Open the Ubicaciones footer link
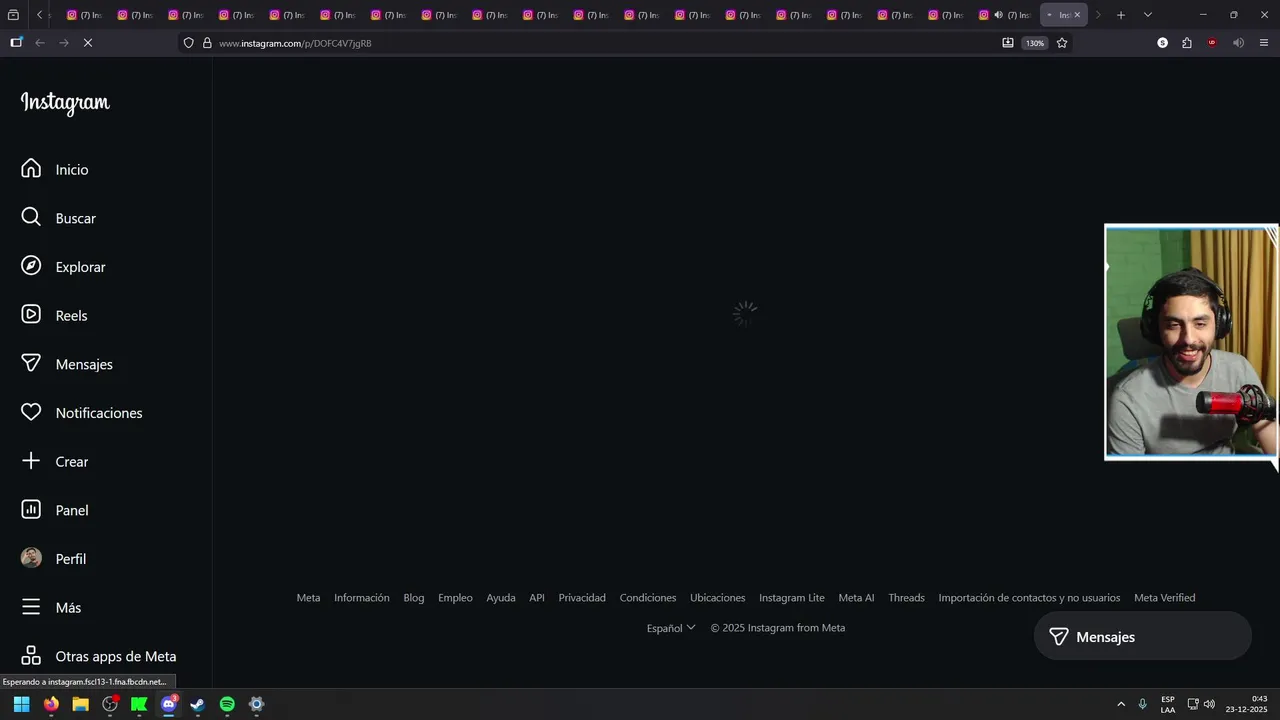The image size is (1280, 720). tap(718, 598)
